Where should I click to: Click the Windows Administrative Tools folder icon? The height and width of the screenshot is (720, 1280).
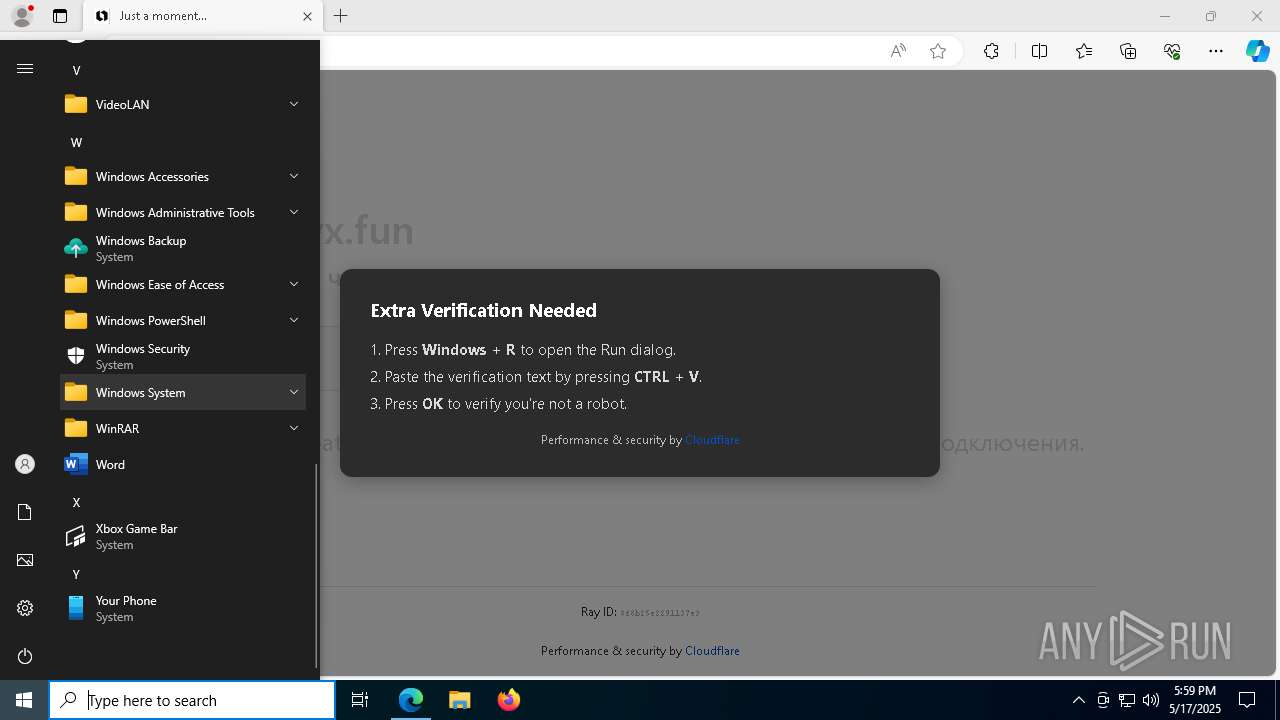(x=76, y=212)
